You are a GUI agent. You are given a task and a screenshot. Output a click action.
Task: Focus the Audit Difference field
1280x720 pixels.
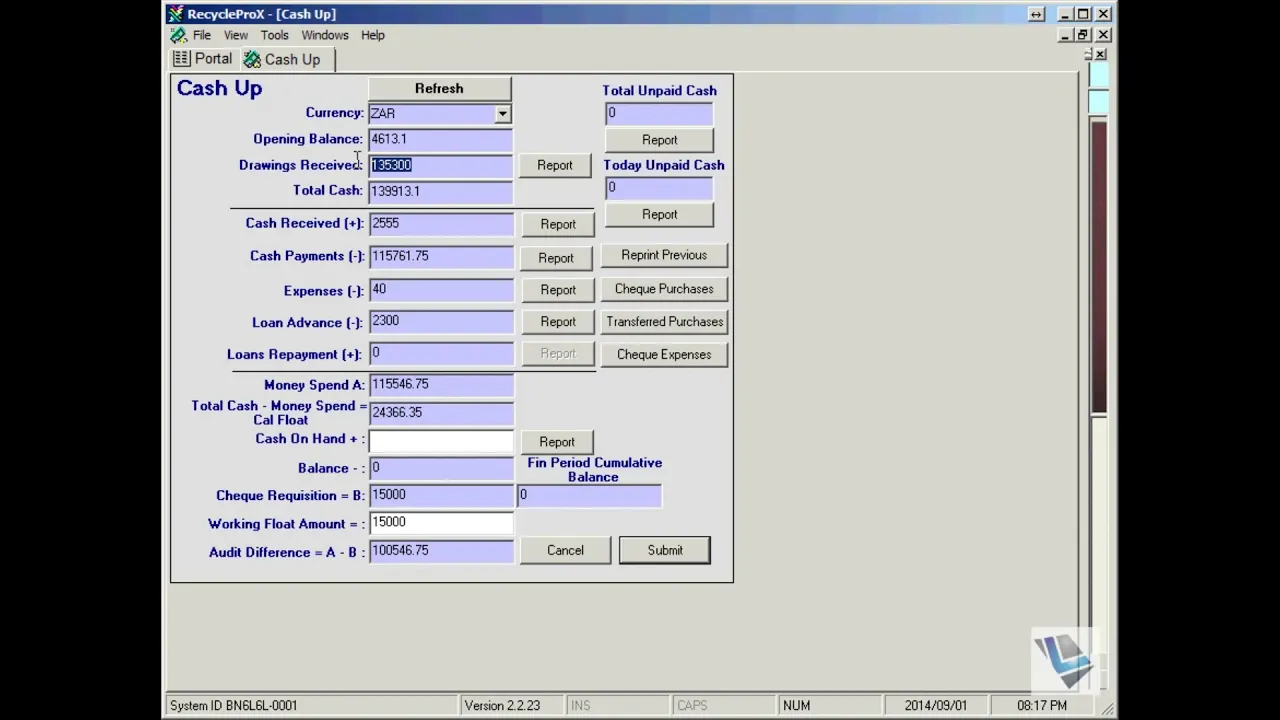tap(440, 551)
